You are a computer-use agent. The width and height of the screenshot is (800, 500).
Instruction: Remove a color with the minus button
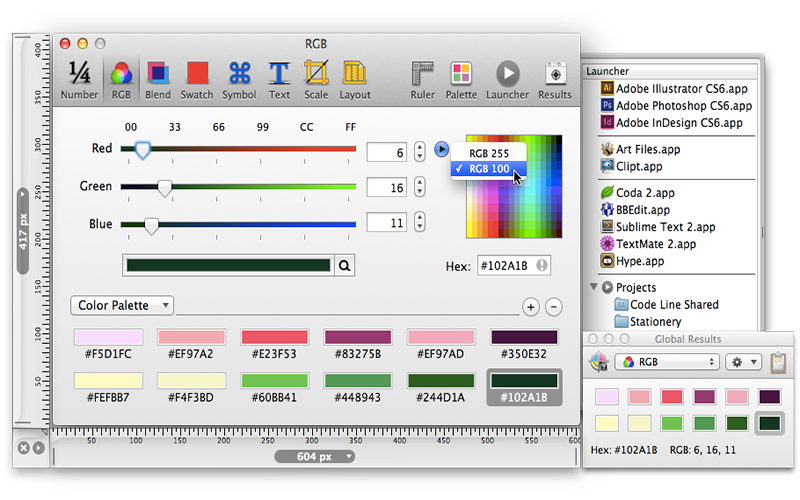click(x=554, y=307)
